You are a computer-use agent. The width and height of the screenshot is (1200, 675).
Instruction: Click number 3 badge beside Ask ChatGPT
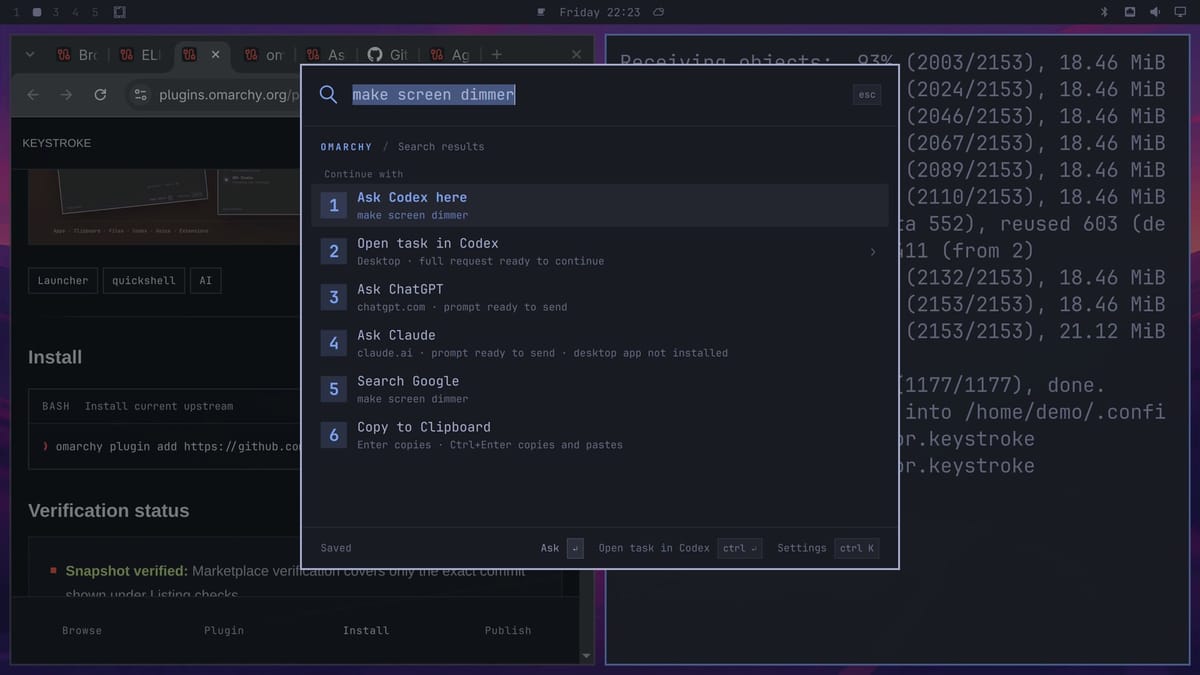334,297
